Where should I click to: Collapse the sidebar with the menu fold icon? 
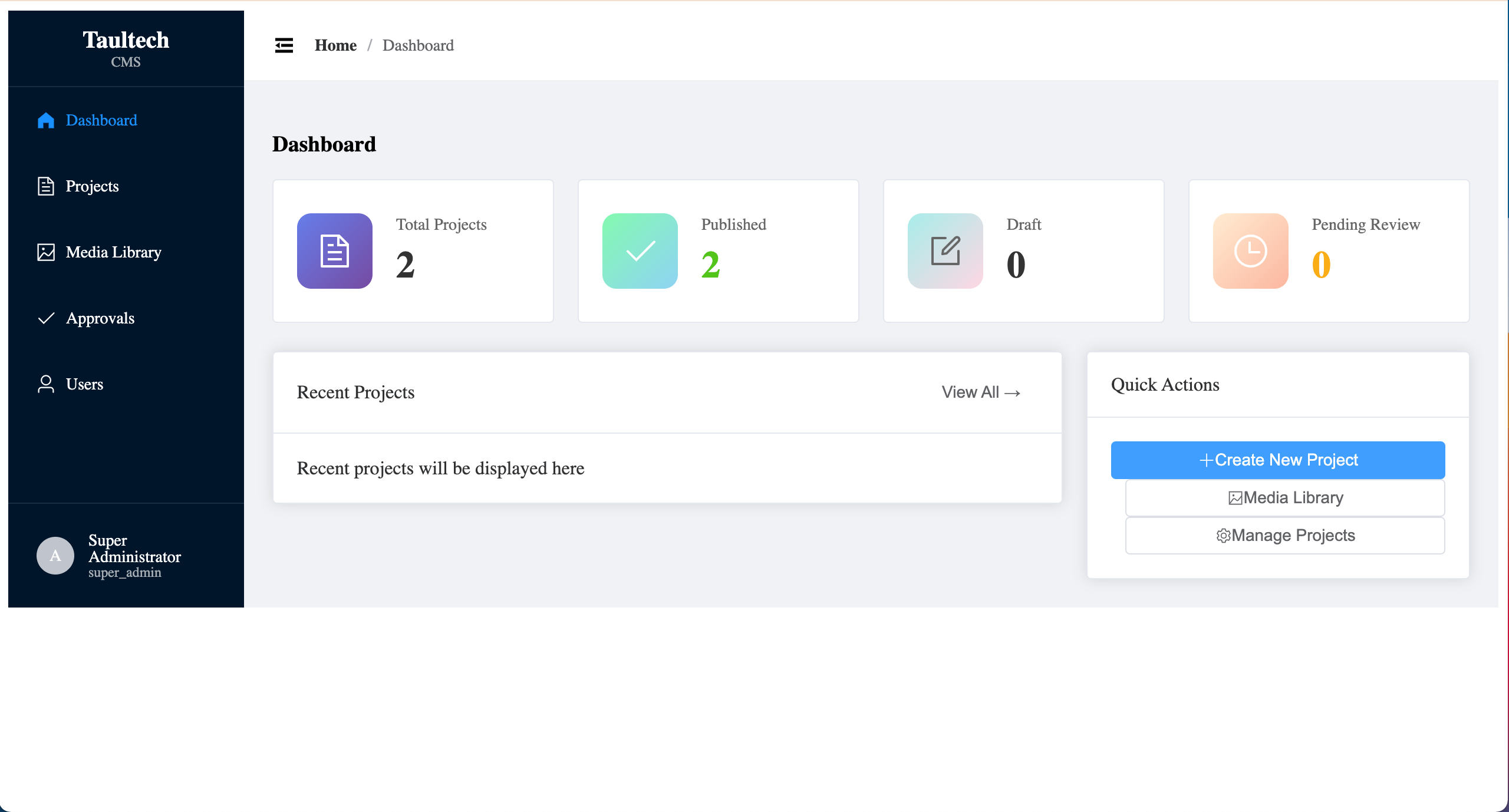[284, 45]
